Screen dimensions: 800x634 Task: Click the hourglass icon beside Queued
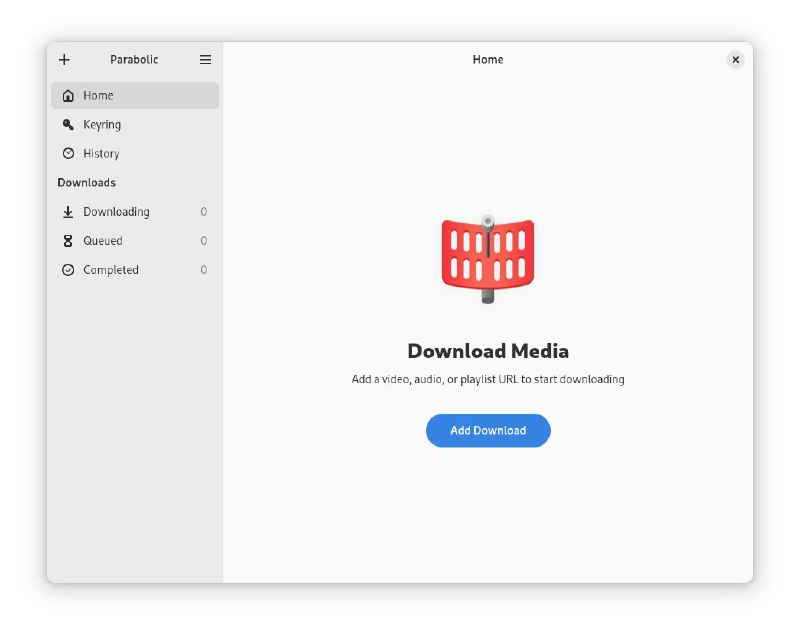(68, 241)
